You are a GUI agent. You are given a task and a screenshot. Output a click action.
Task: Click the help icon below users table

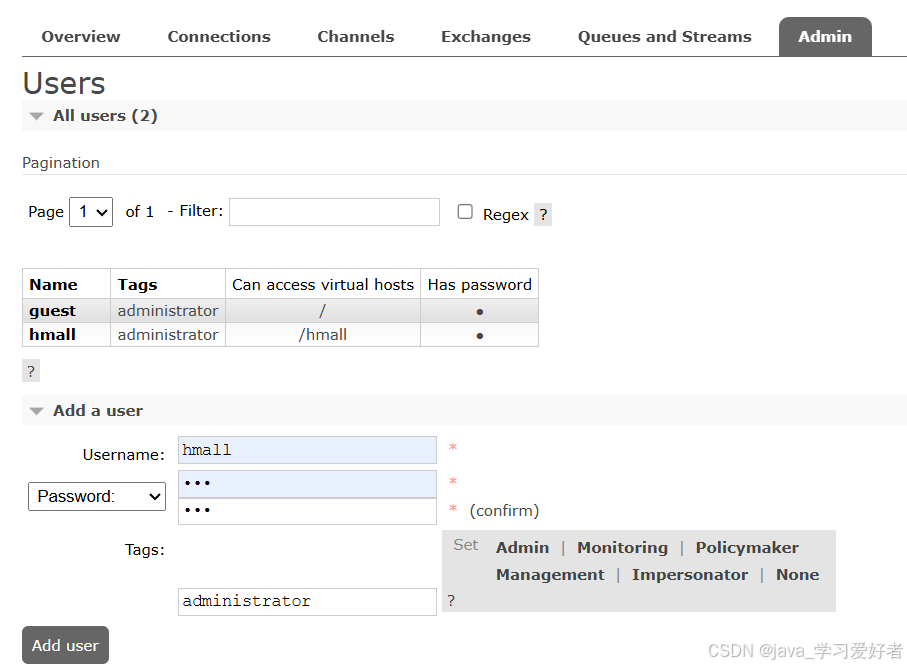(x=31, y=371)
